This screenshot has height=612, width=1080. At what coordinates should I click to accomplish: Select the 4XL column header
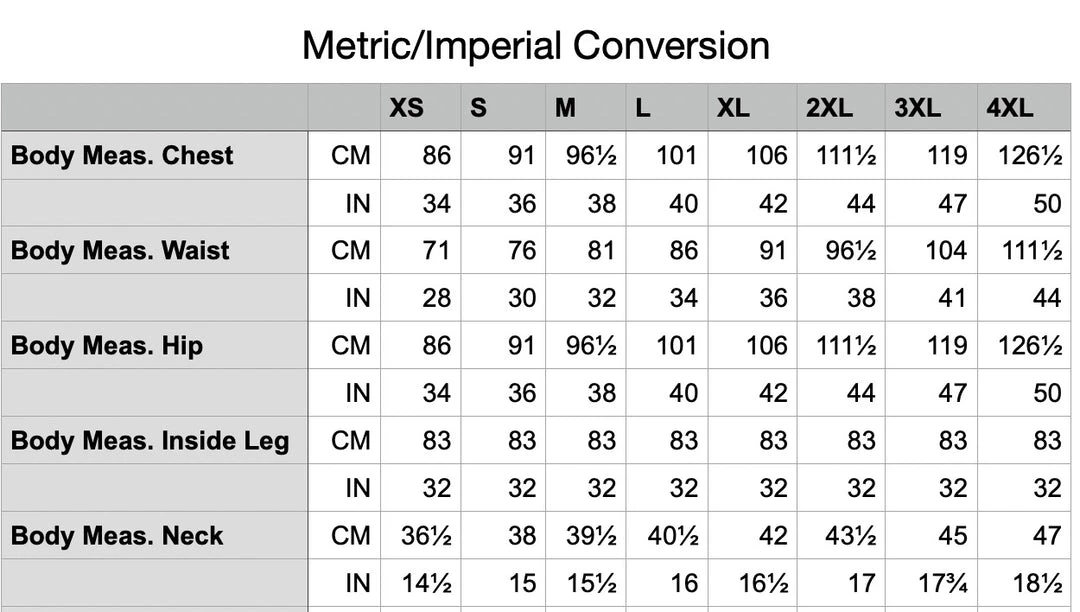click(1009, 108)
